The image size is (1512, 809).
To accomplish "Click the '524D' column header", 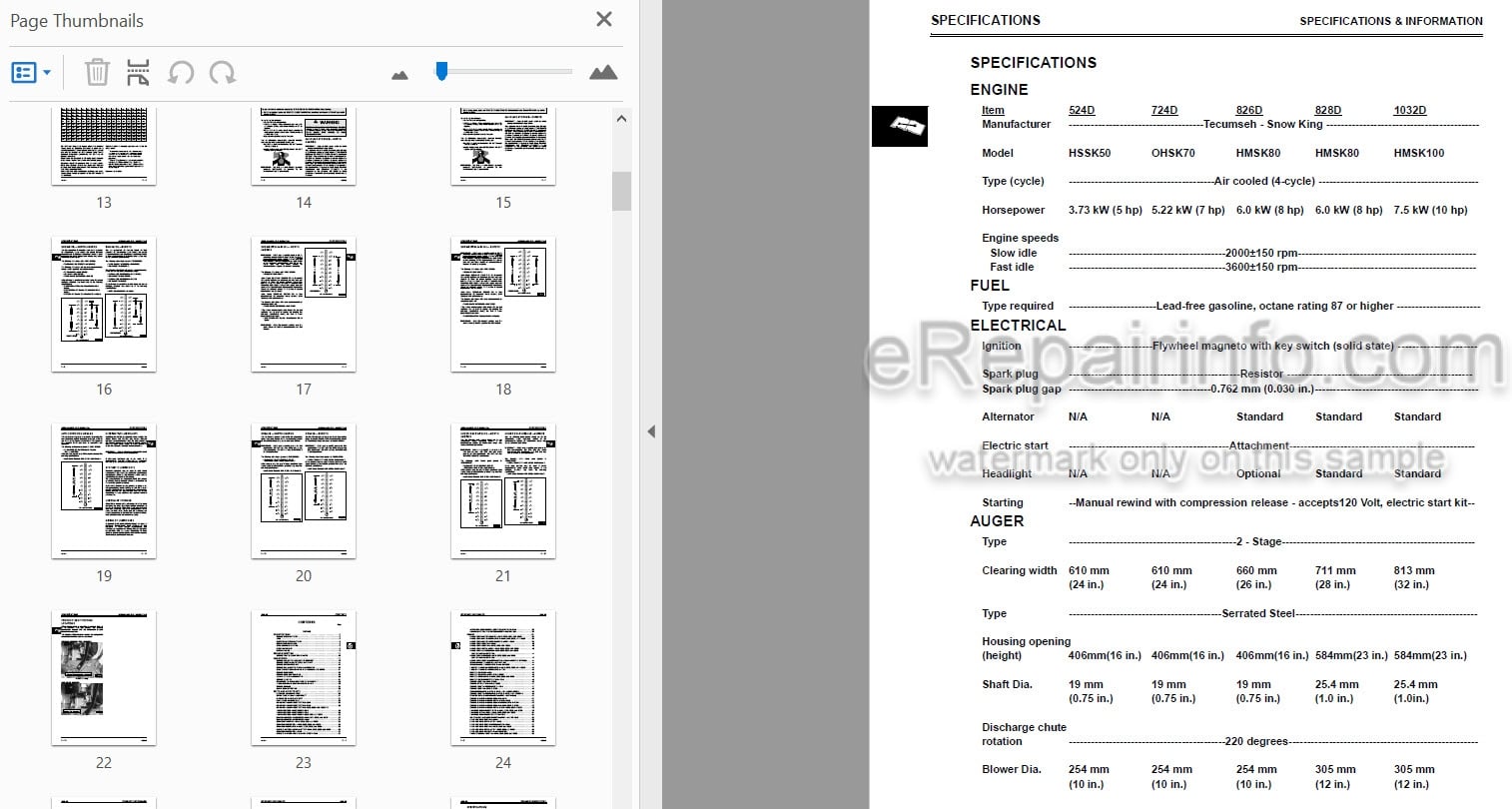I will [1082, 110].
